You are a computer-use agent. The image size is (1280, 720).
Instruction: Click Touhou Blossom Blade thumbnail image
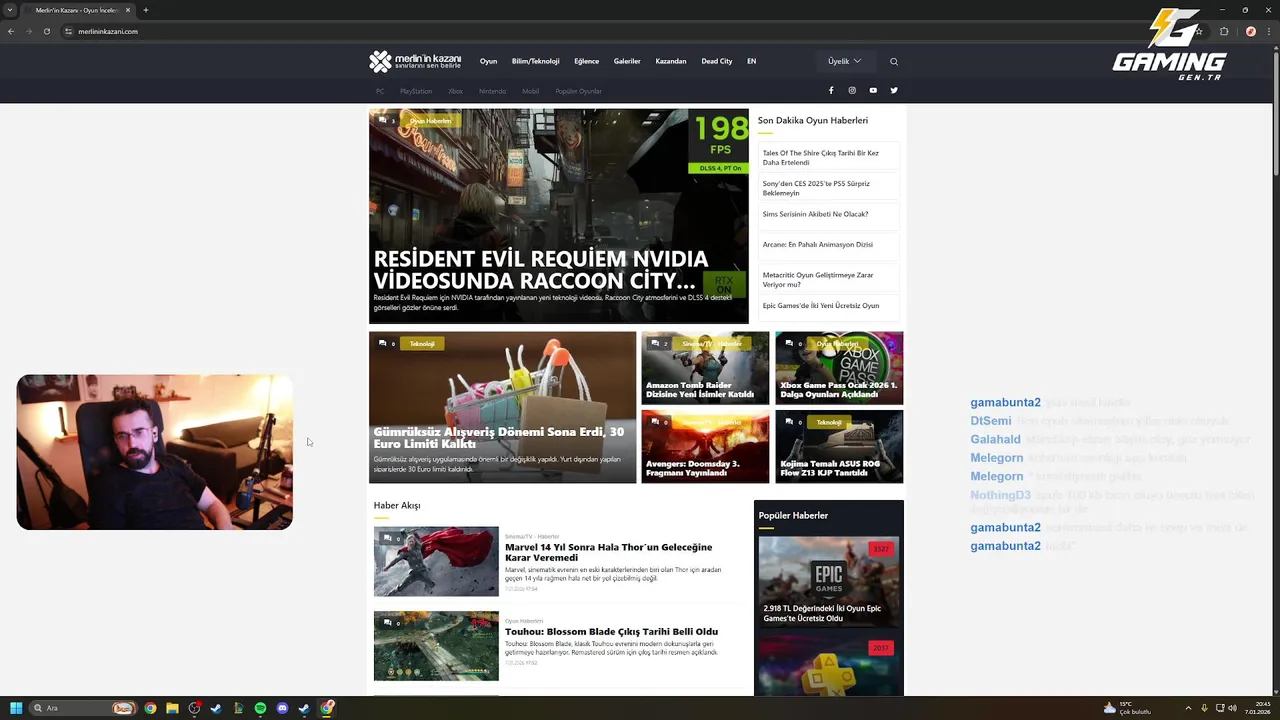point(436,646)
